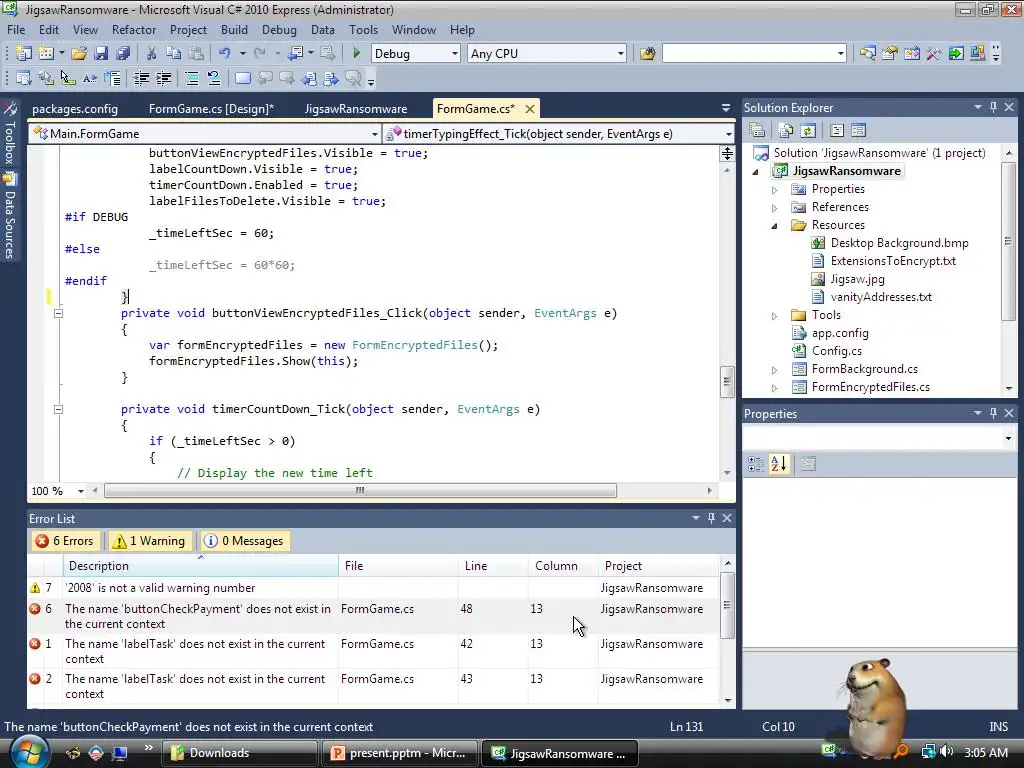Click the Error List vertical scrollbar thumb

pyautogui.click(x=728, y=605)
